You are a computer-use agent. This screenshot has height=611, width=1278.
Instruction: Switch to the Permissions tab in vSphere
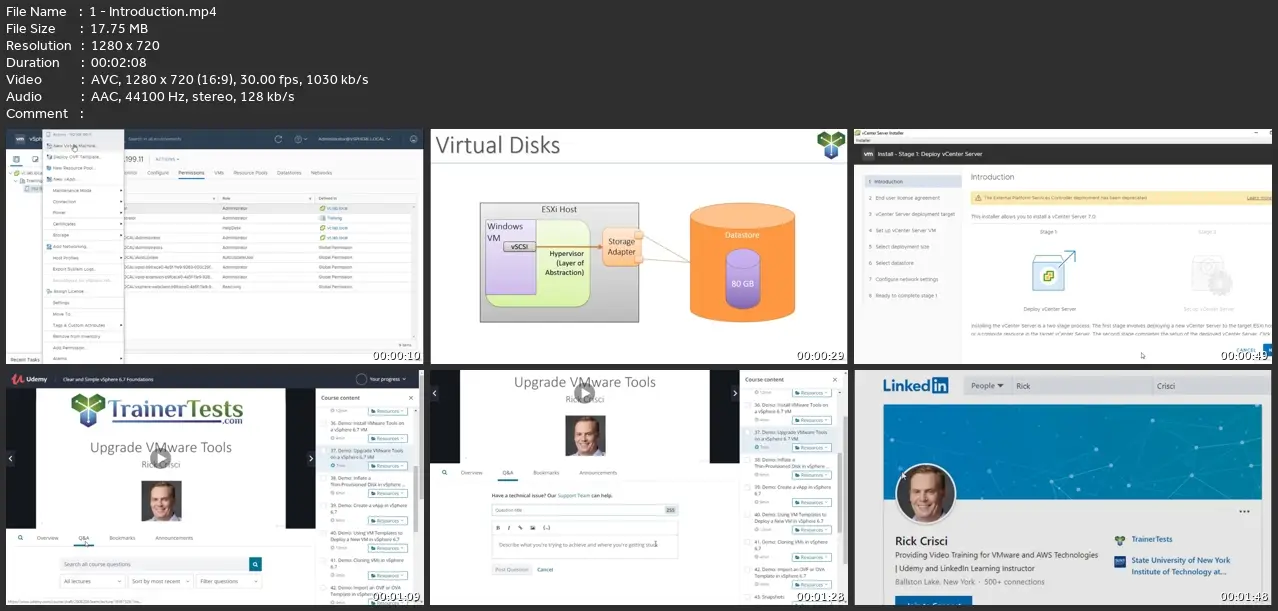pos(191,173)
